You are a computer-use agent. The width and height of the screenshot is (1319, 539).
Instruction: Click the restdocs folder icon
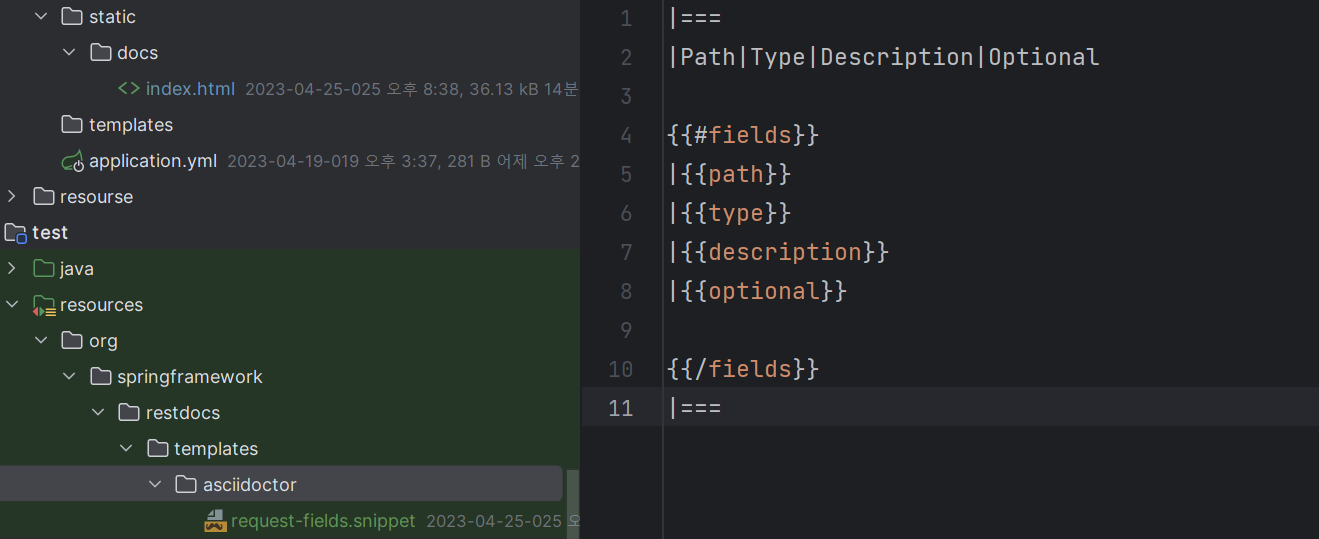(x=129, y=412)
